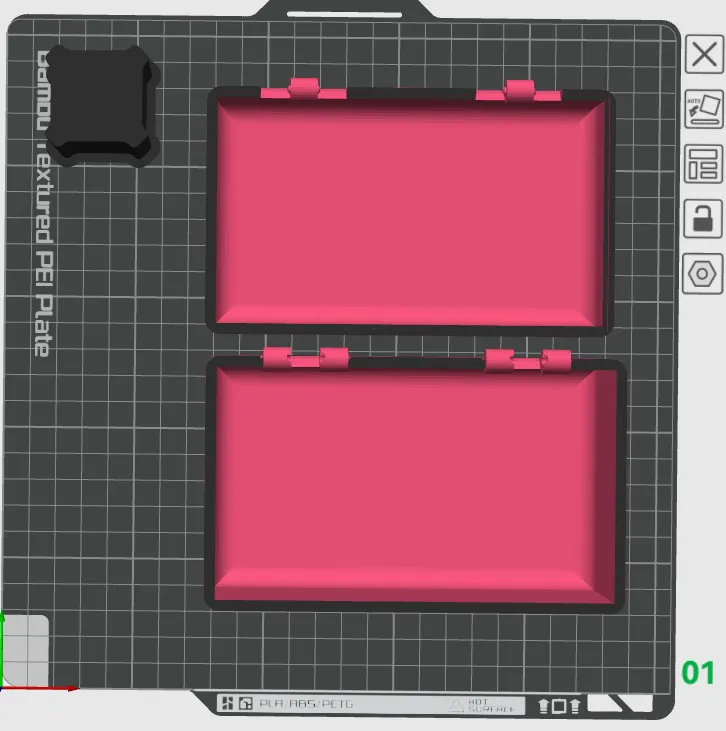Toggle the plate lock icon
The width and height of the screenshot is (726, 731).
pos(703,219)
